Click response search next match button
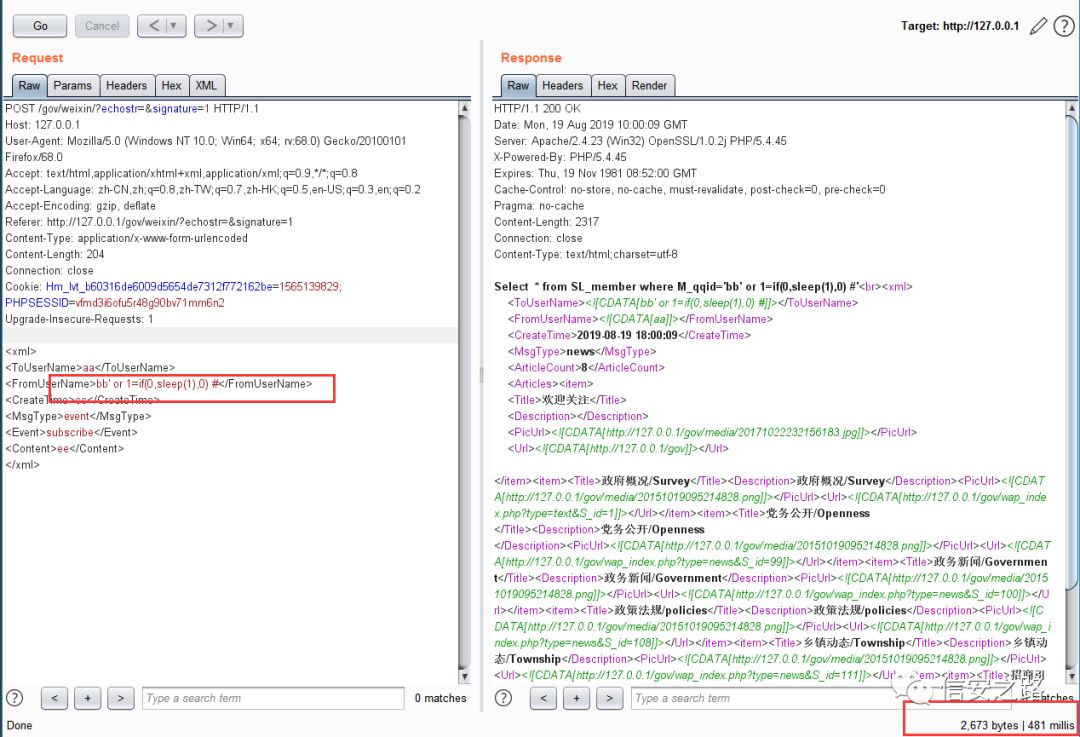The image size is (1080, 737). coord(610,698)
